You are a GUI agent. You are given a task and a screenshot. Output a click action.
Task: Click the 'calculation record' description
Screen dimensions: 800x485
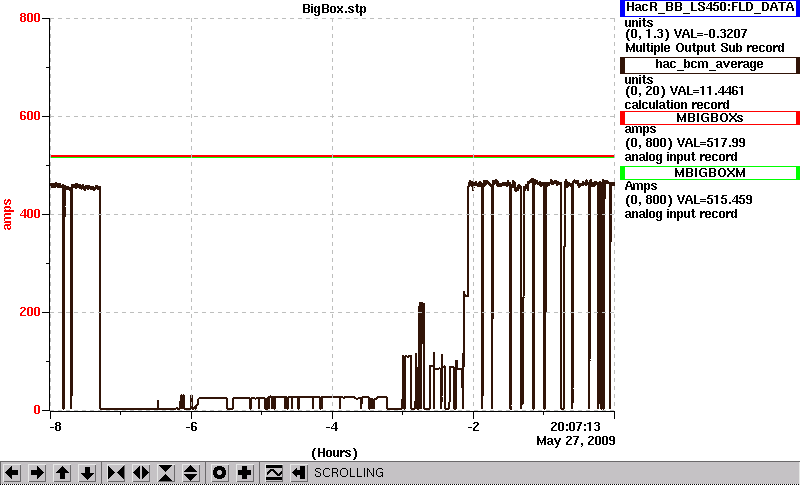coord(677,105)
